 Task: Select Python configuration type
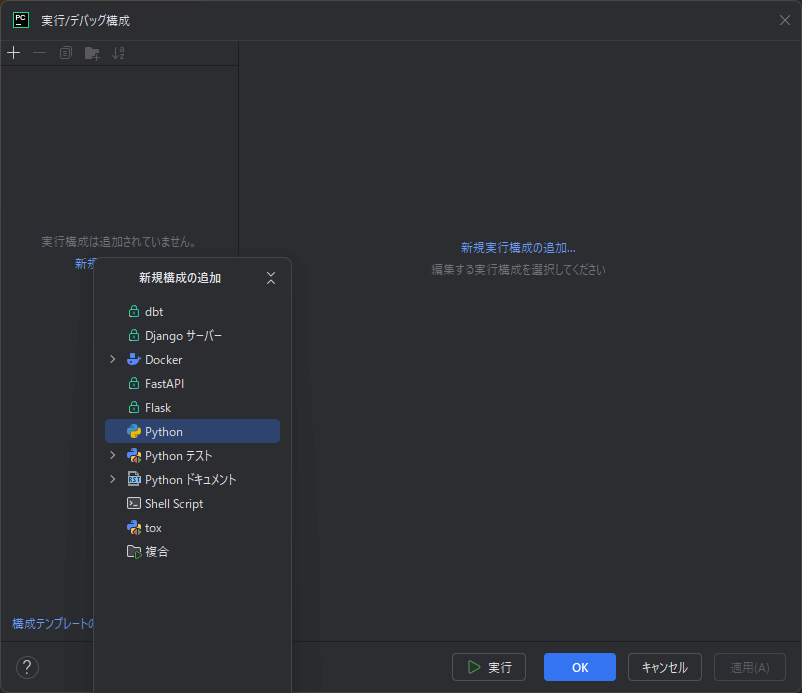(x=164, y=432)
